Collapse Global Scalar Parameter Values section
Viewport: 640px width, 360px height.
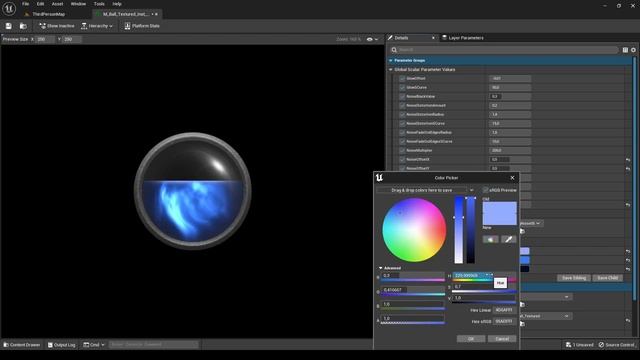pos(391,70)
